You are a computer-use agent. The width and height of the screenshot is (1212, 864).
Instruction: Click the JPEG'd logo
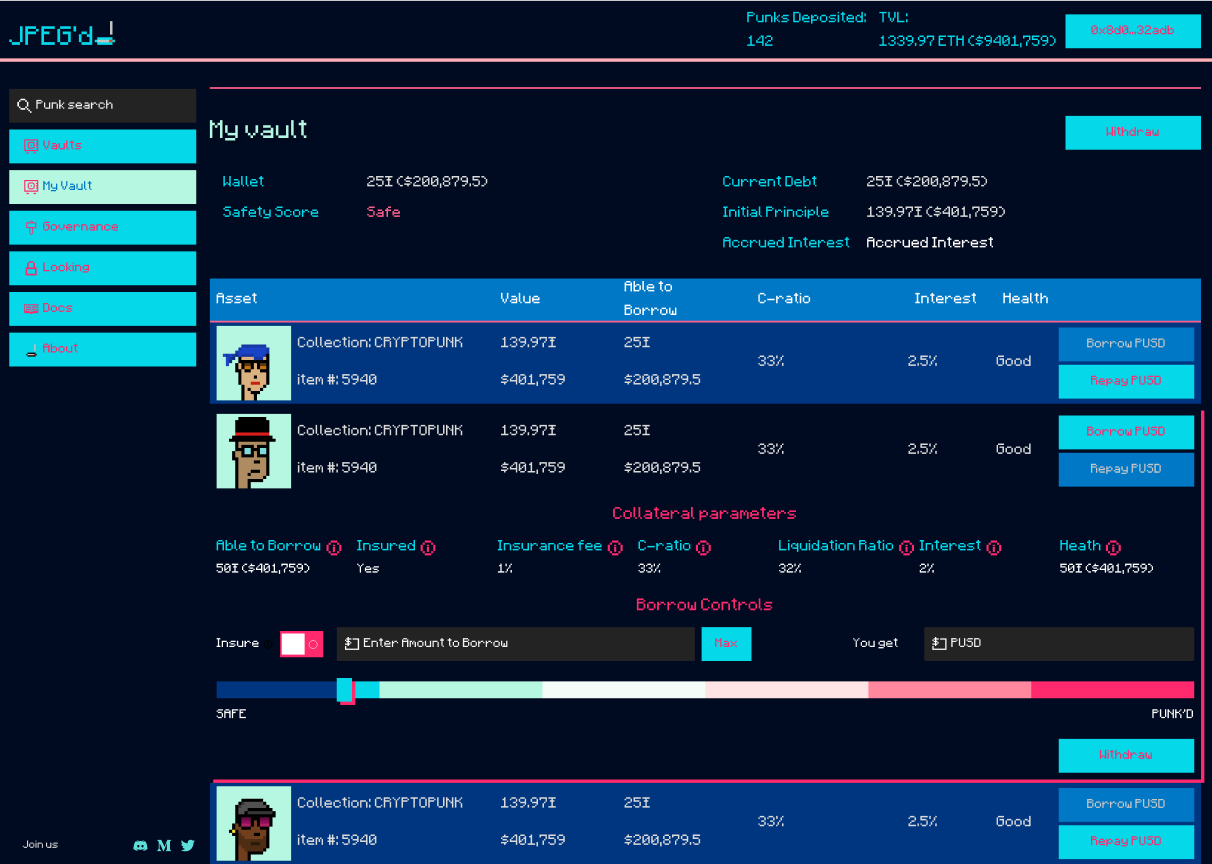coord(62,34)
